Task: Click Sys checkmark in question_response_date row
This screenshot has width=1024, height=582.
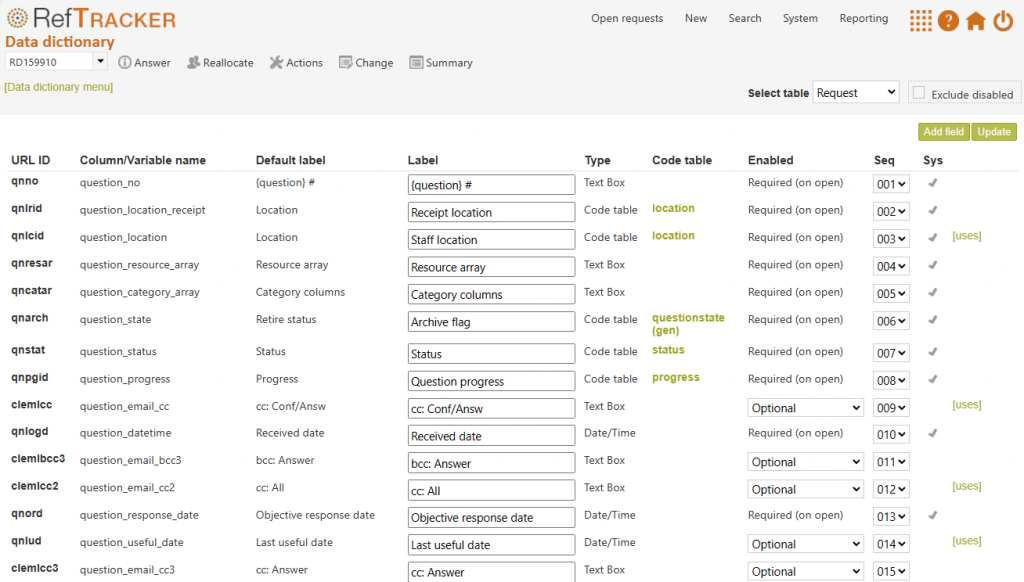Action: tap(933, 515)
